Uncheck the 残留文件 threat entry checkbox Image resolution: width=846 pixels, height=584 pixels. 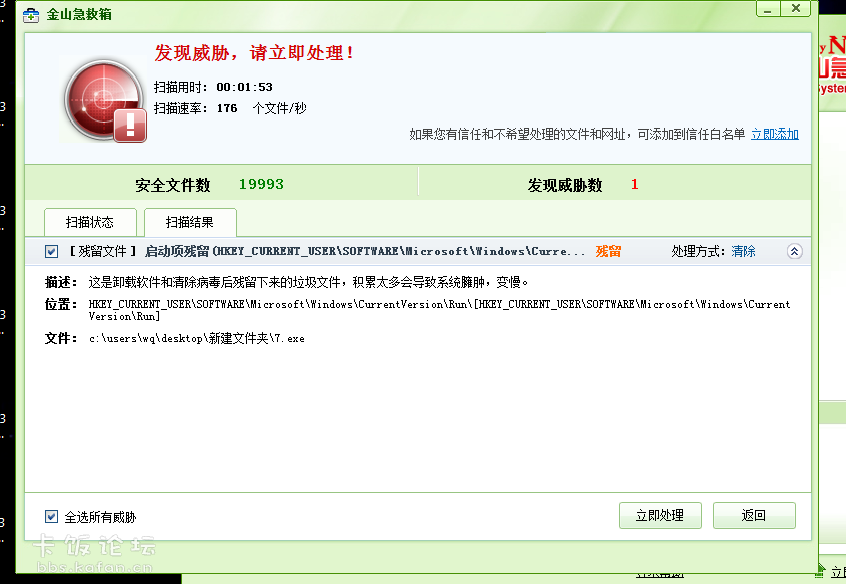tap(52, 252)
